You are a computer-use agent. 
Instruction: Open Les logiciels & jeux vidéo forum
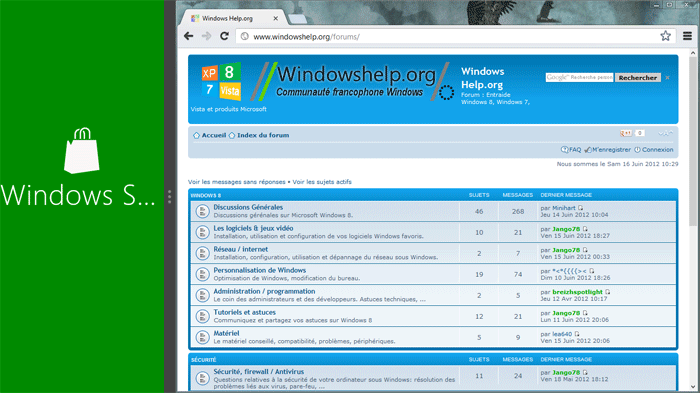pos(253,228)
